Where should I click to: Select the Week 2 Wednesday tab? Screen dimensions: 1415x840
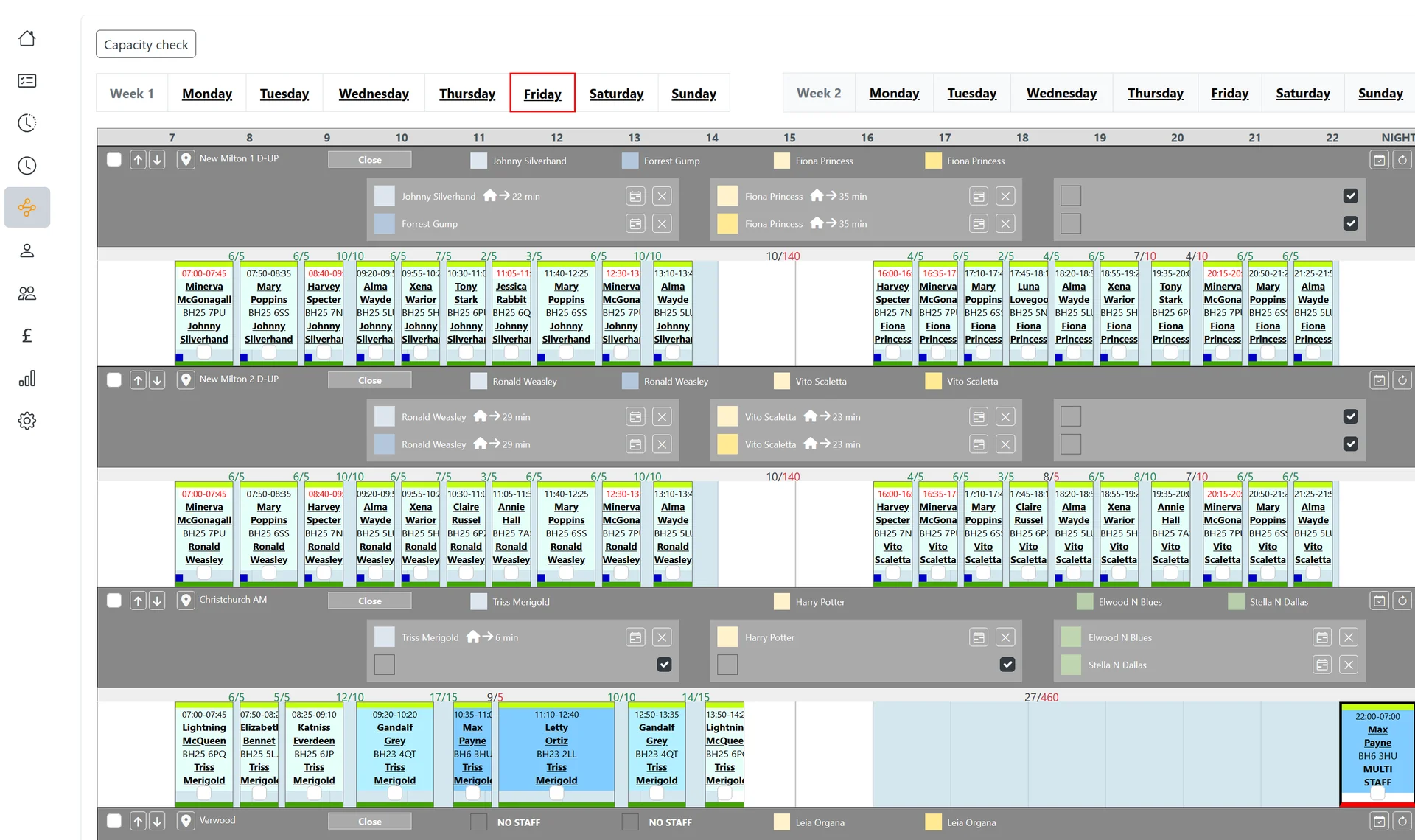pos(1061,94)
